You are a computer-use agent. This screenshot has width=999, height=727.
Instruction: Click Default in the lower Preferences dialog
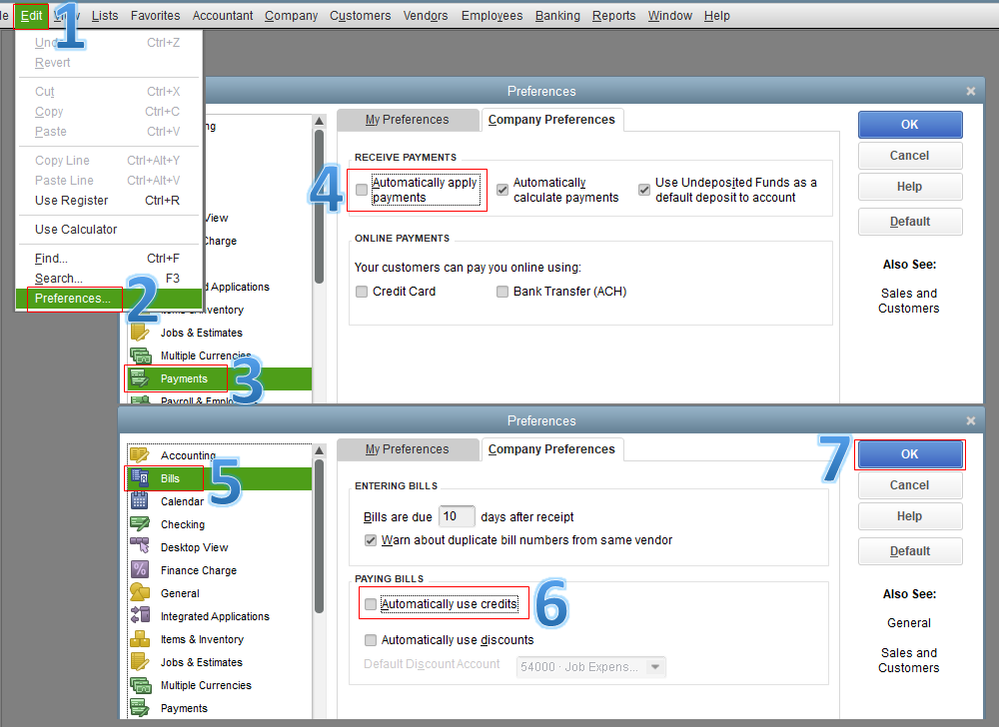[x=910, y=551]
